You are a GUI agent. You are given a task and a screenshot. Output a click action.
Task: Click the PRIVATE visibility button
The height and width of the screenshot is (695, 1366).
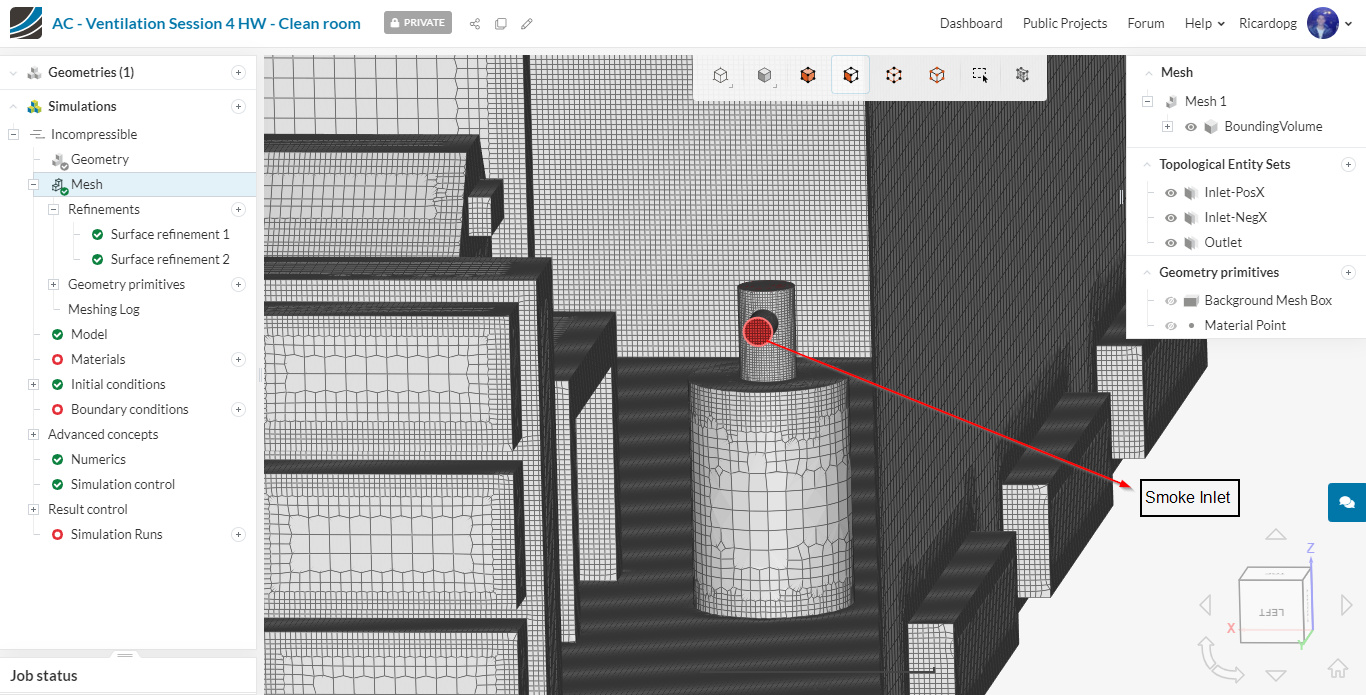click(418, 23)
